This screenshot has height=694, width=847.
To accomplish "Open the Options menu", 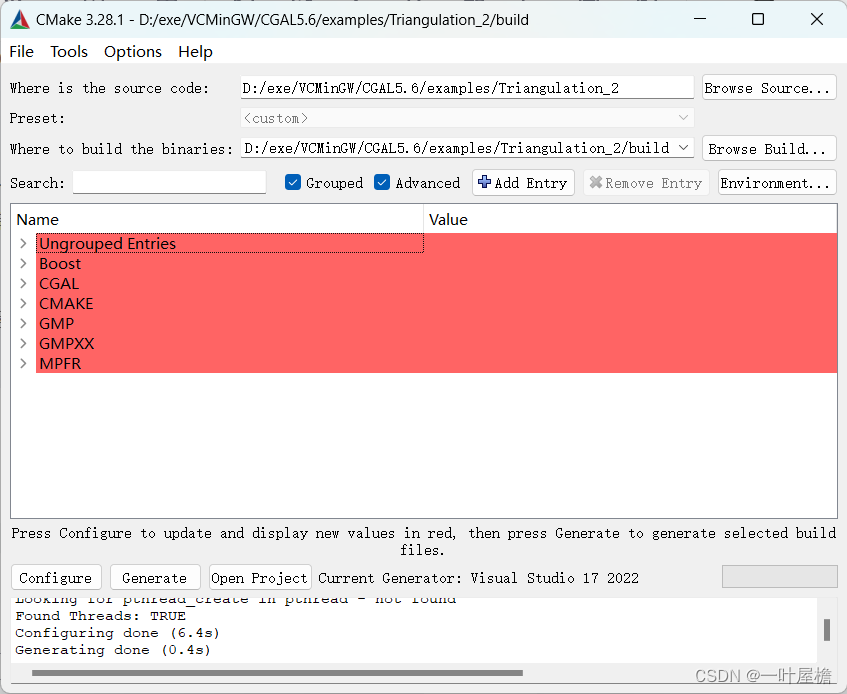I will point(133,52).
